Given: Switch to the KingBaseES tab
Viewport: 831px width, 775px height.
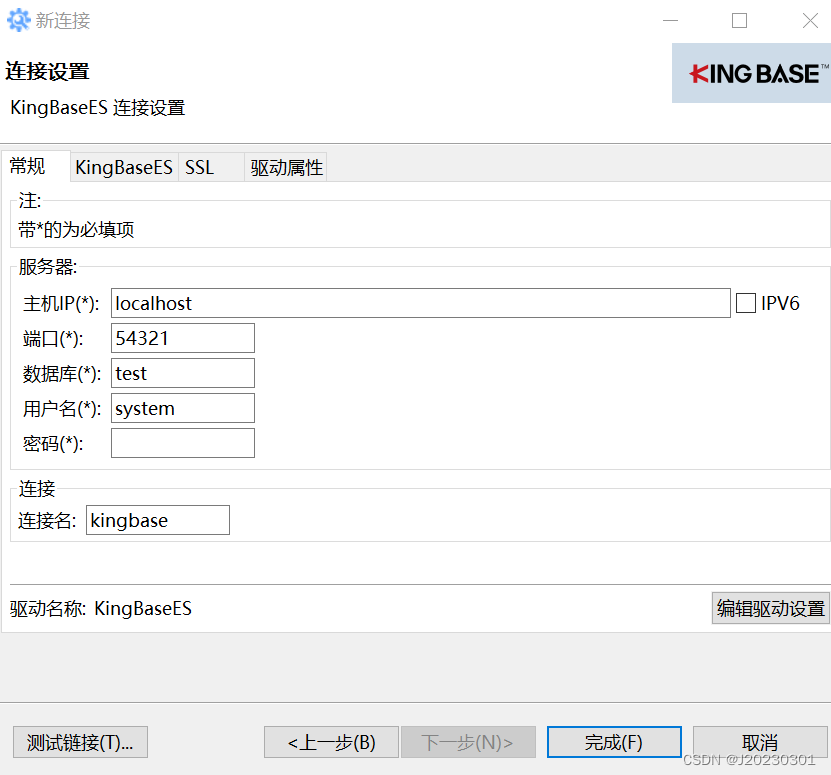Looking at the screenshot, I should click(123, 167).
